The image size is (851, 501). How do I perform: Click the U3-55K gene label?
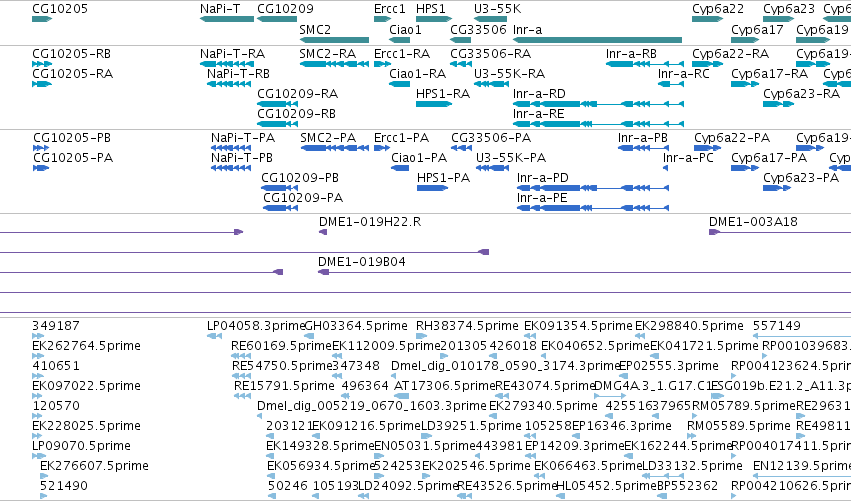coord(497,9)
